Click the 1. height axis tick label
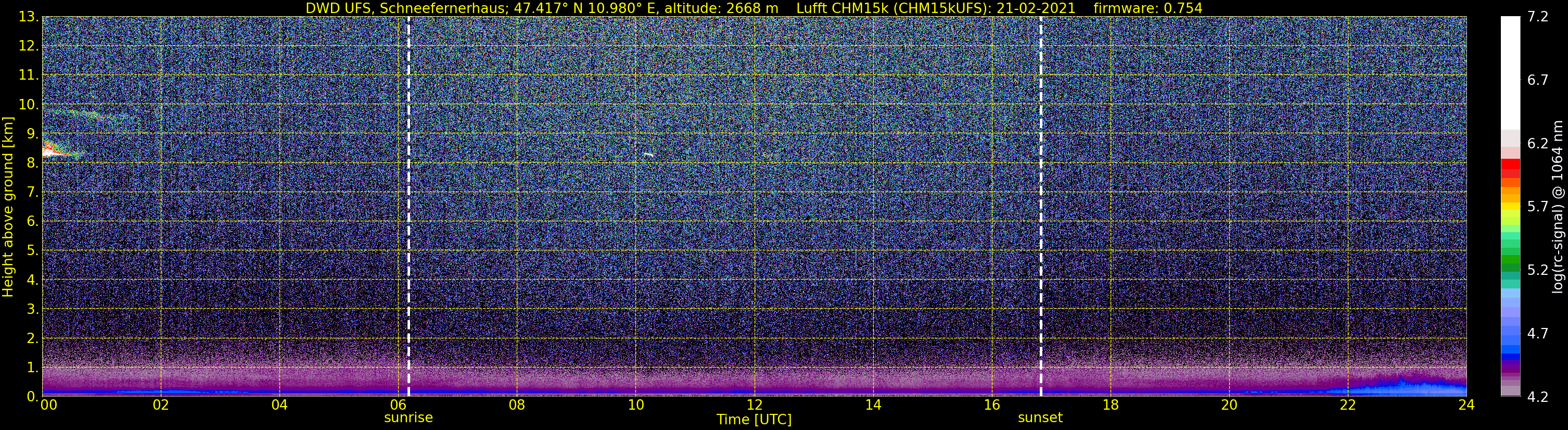This screenshot has height=430, width=1568. tap(32, 368)
